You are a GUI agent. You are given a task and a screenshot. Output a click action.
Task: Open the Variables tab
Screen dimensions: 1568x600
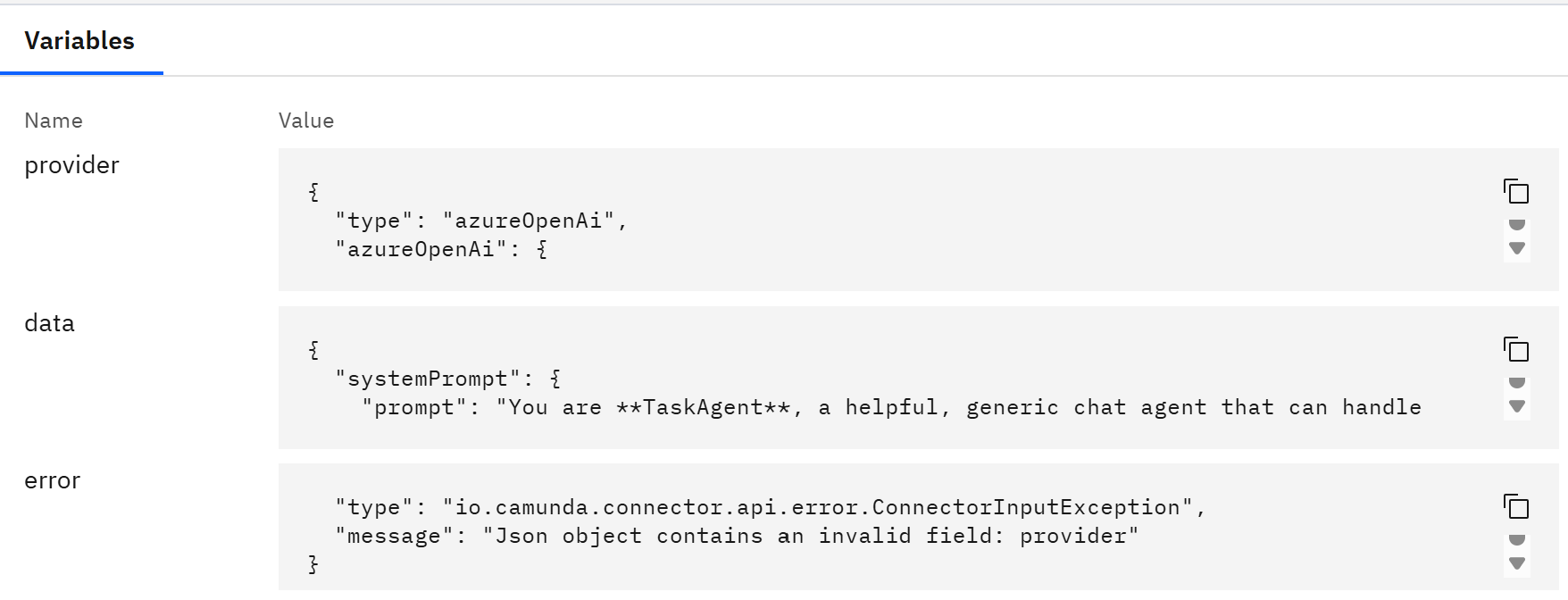pyautogui.click(x=79, y=40)
